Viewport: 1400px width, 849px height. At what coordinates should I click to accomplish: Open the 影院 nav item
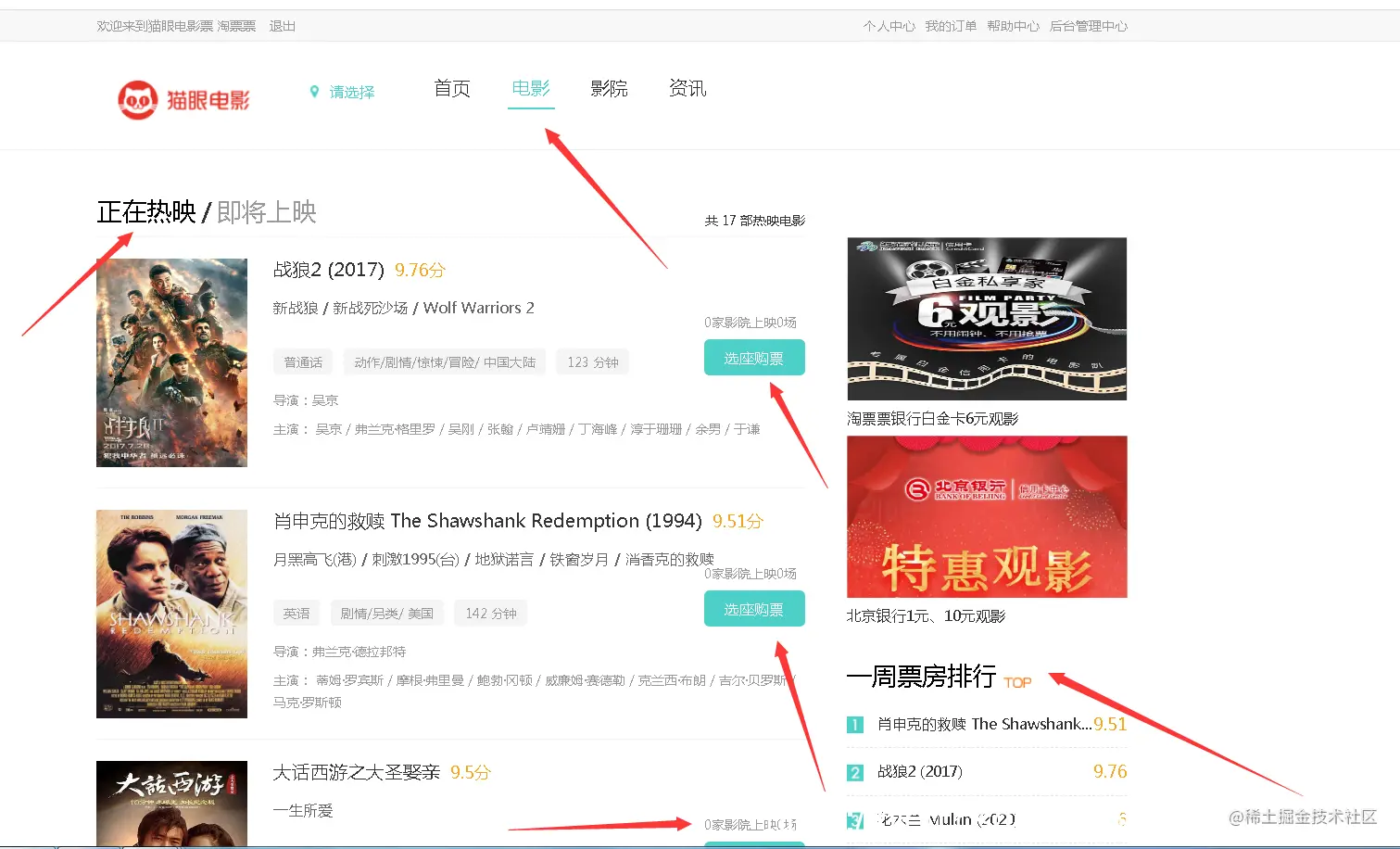(x=609, y=88)
